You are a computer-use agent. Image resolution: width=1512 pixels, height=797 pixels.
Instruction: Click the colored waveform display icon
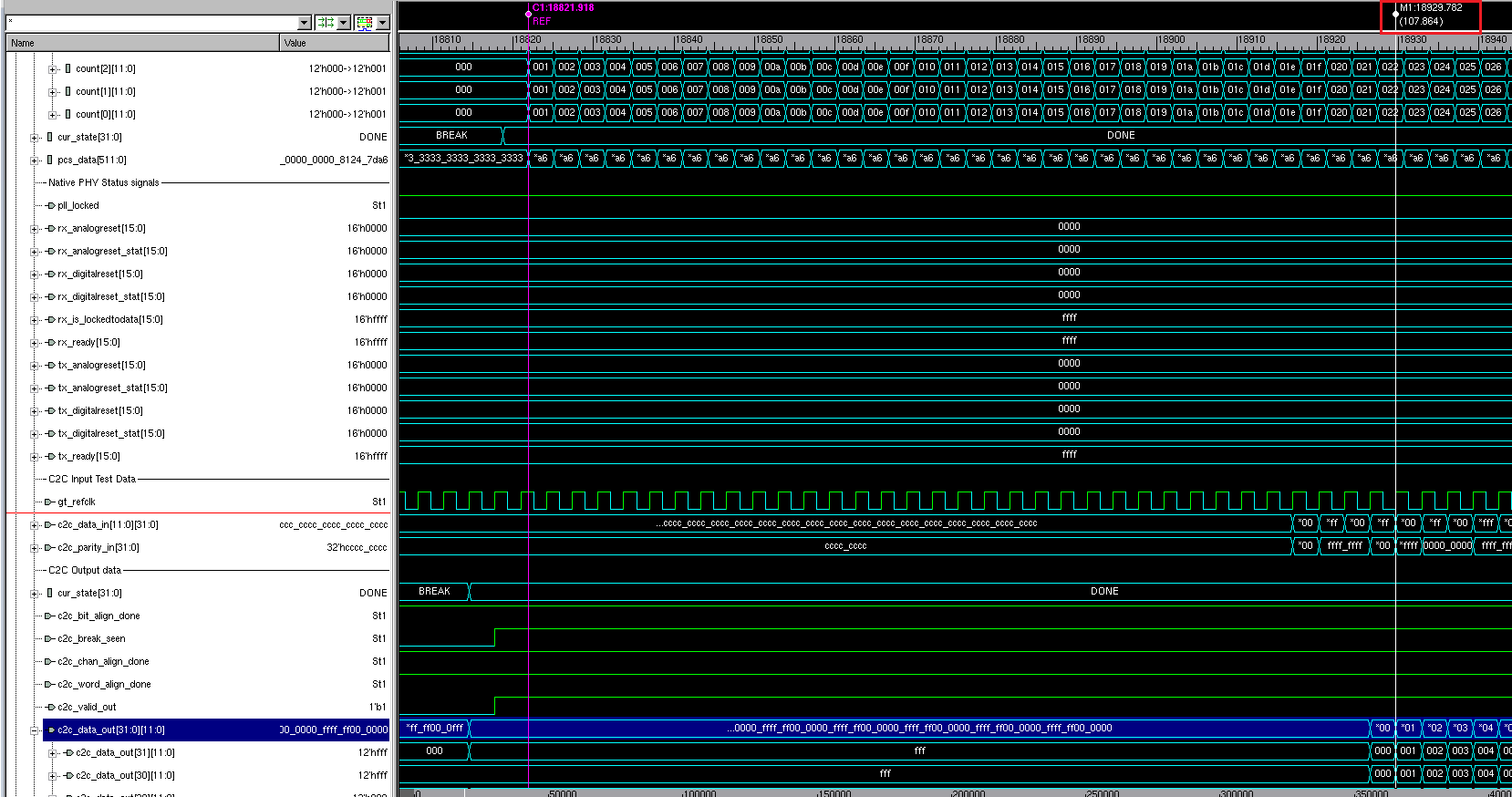[x=365, y=23]
